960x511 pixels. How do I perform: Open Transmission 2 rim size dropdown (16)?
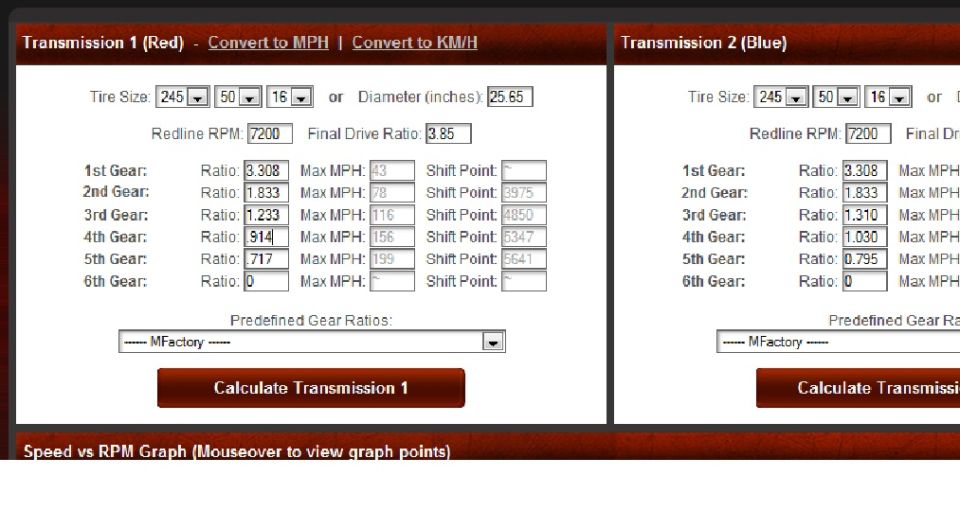click(888, 97)
